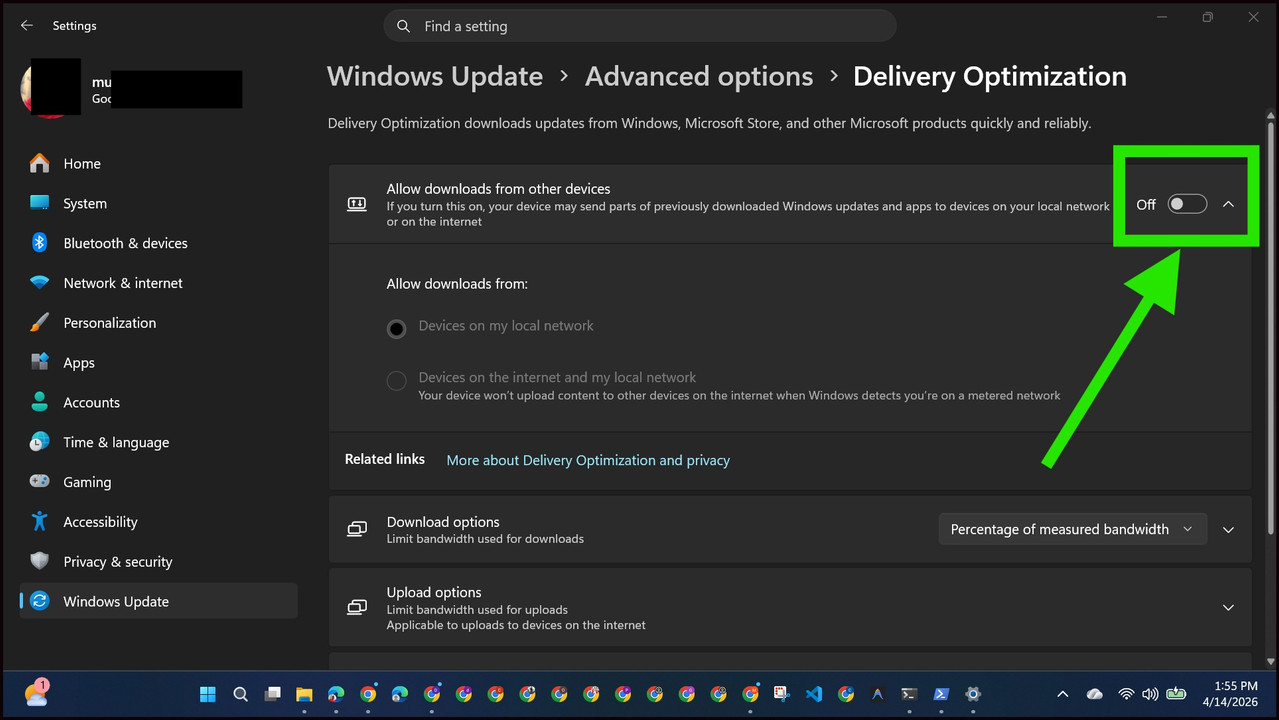Open taskbar Search

point(240,694)
